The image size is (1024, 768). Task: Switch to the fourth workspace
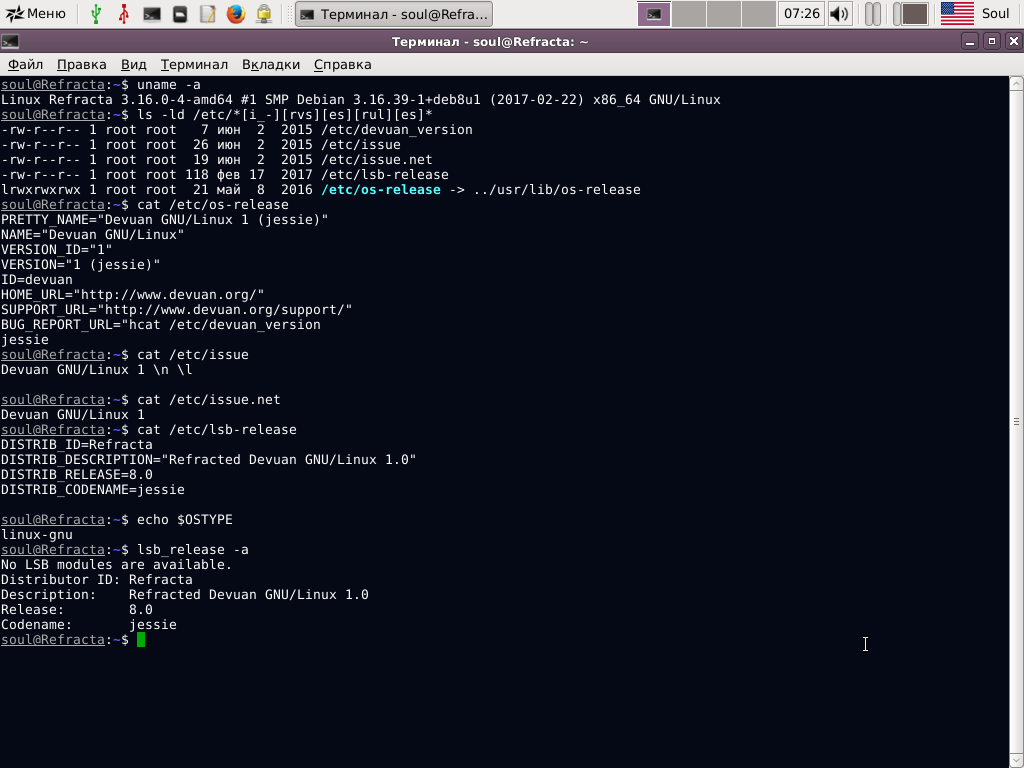click(759, 14)
